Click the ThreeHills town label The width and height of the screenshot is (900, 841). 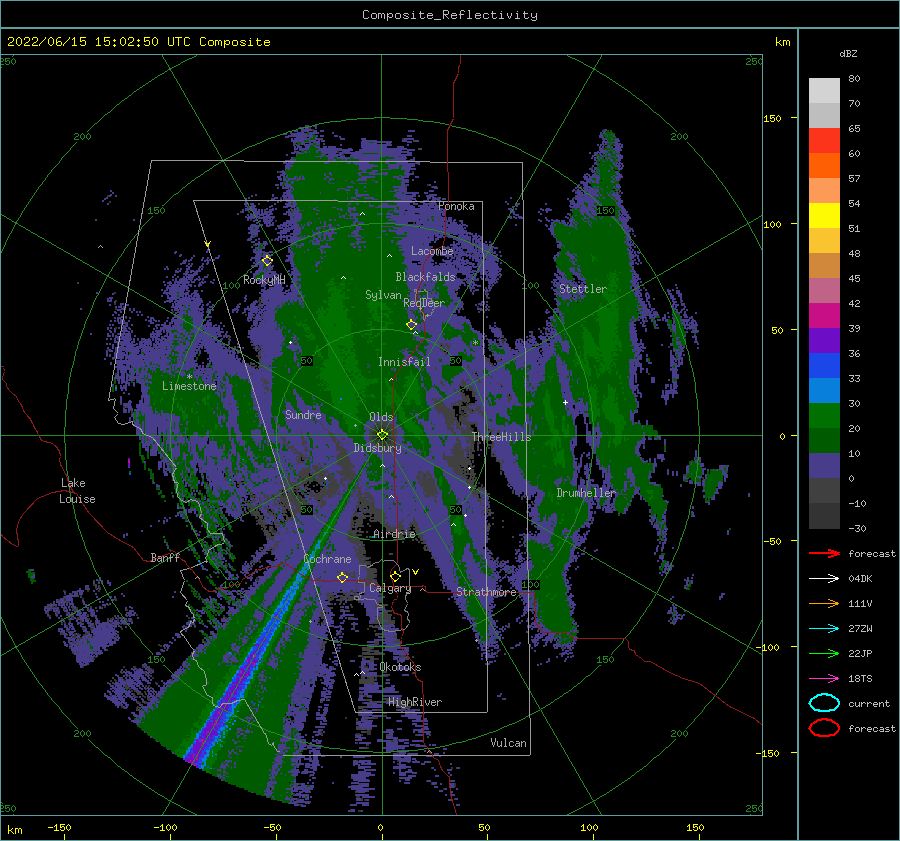pyautogui.click(x=501, y=437)
